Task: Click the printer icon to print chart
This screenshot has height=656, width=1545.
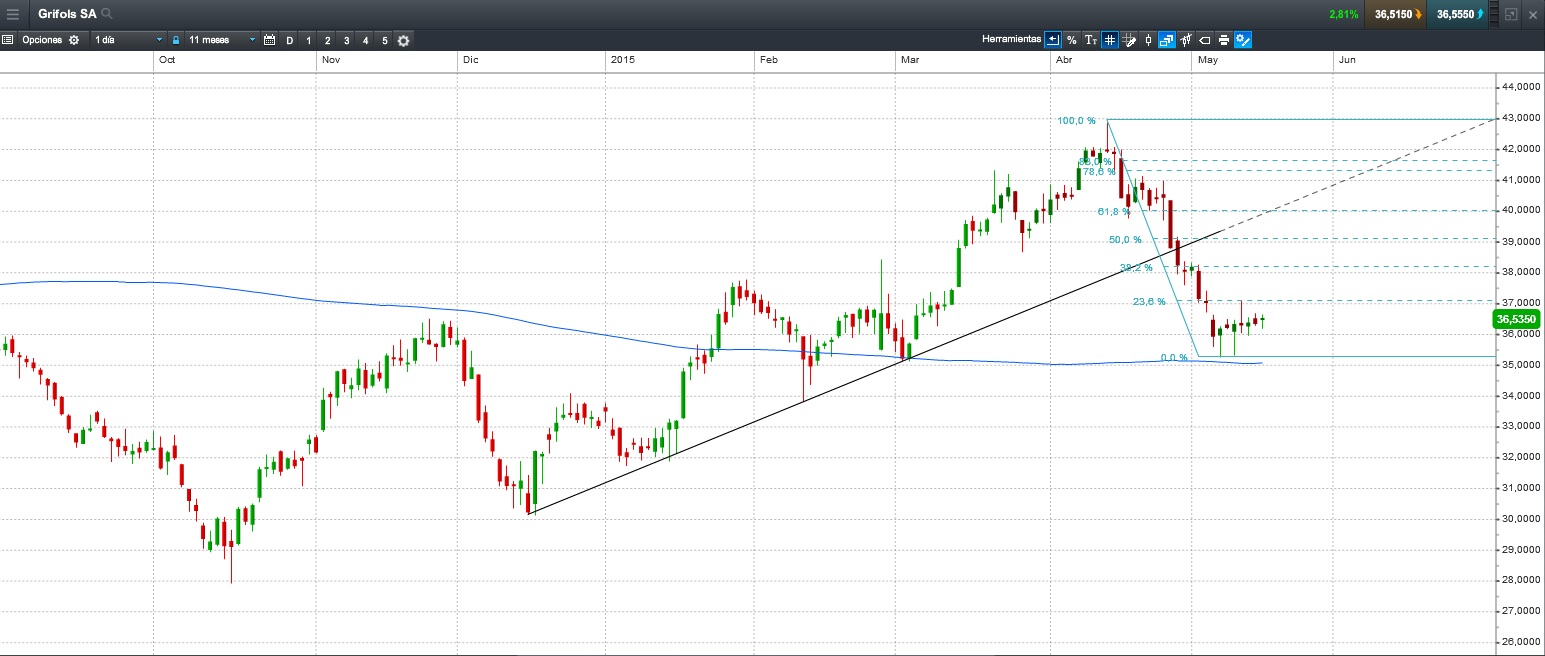Action: pos(1223,40)
